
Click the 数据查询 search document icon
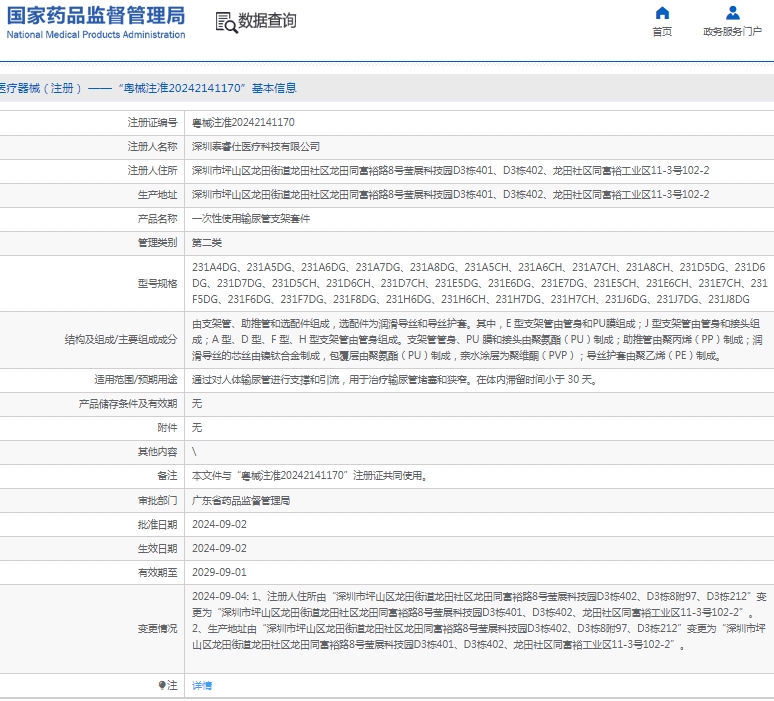(x=227, y=22)
